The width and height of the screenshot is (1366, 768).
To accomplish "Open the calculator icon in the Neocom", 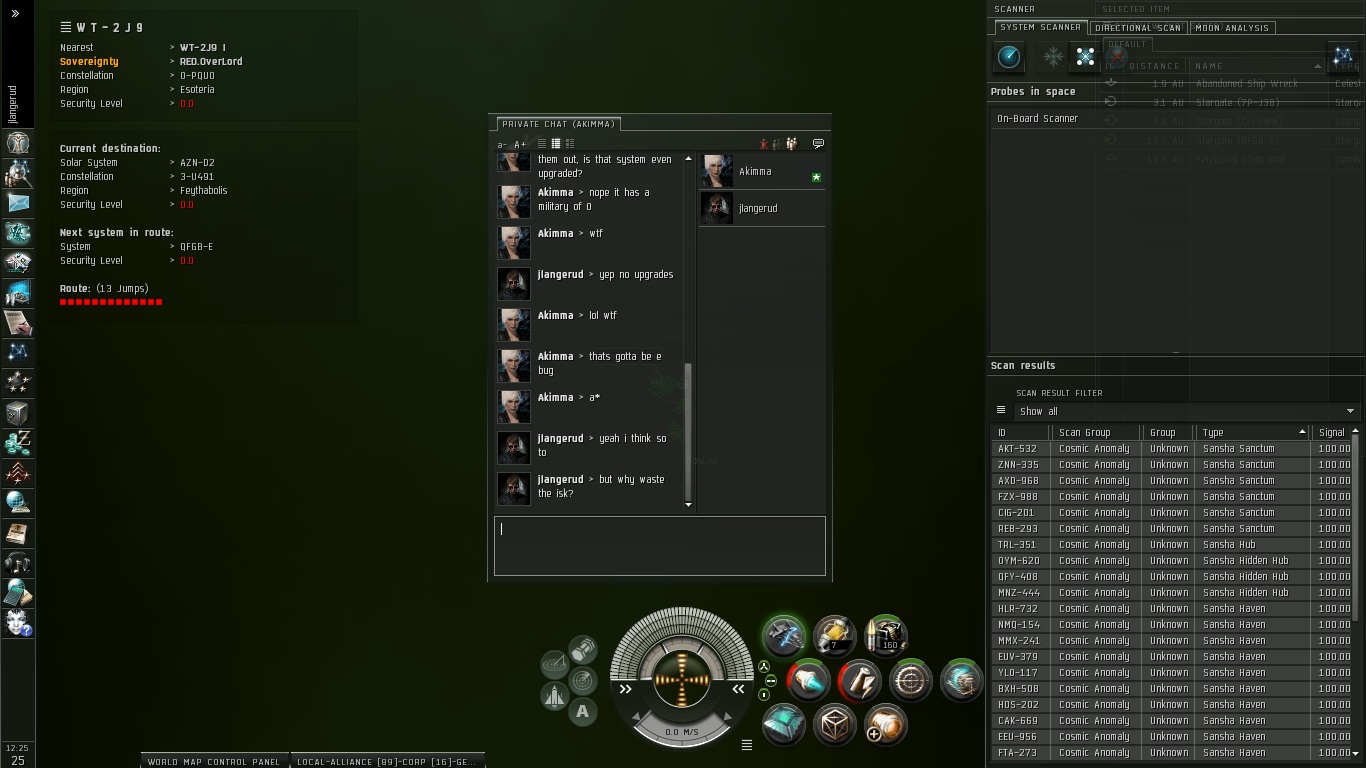I will tap(17, 592).
